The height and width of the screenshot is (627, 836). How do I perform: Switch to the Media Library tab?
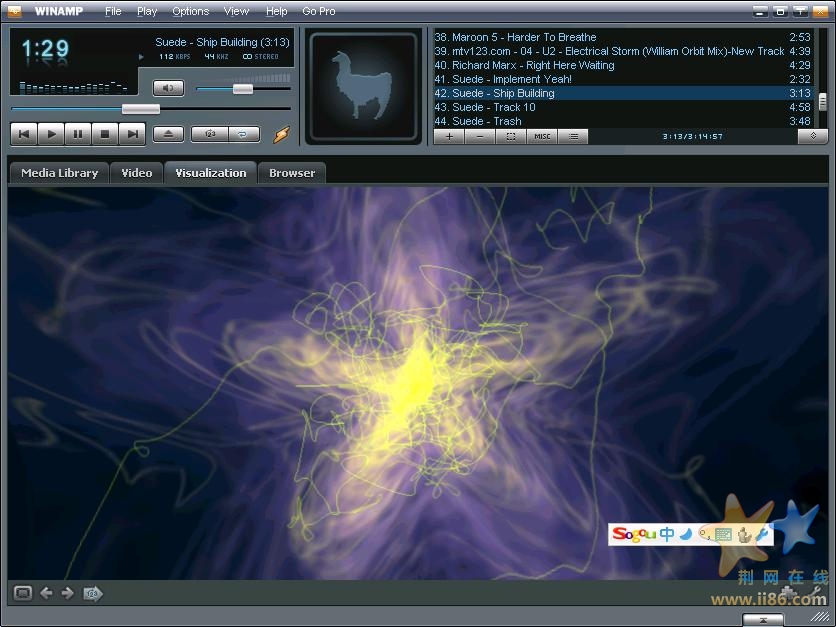point(59,173)
